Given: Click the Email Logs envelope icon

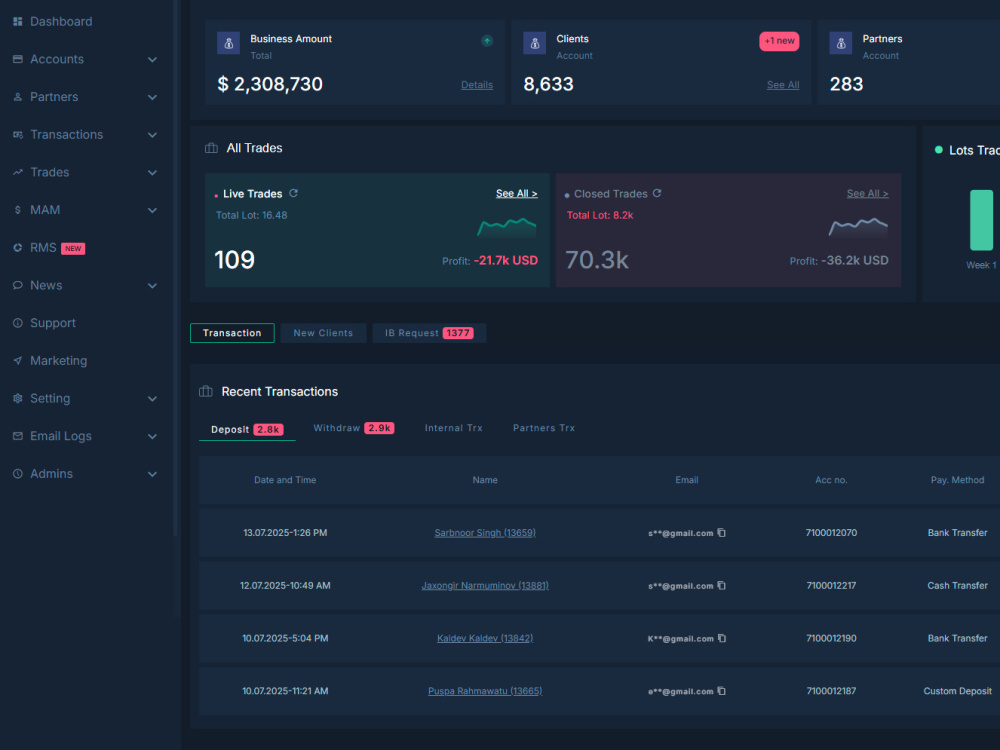Looking at the screenshot, I should (18, 436).
